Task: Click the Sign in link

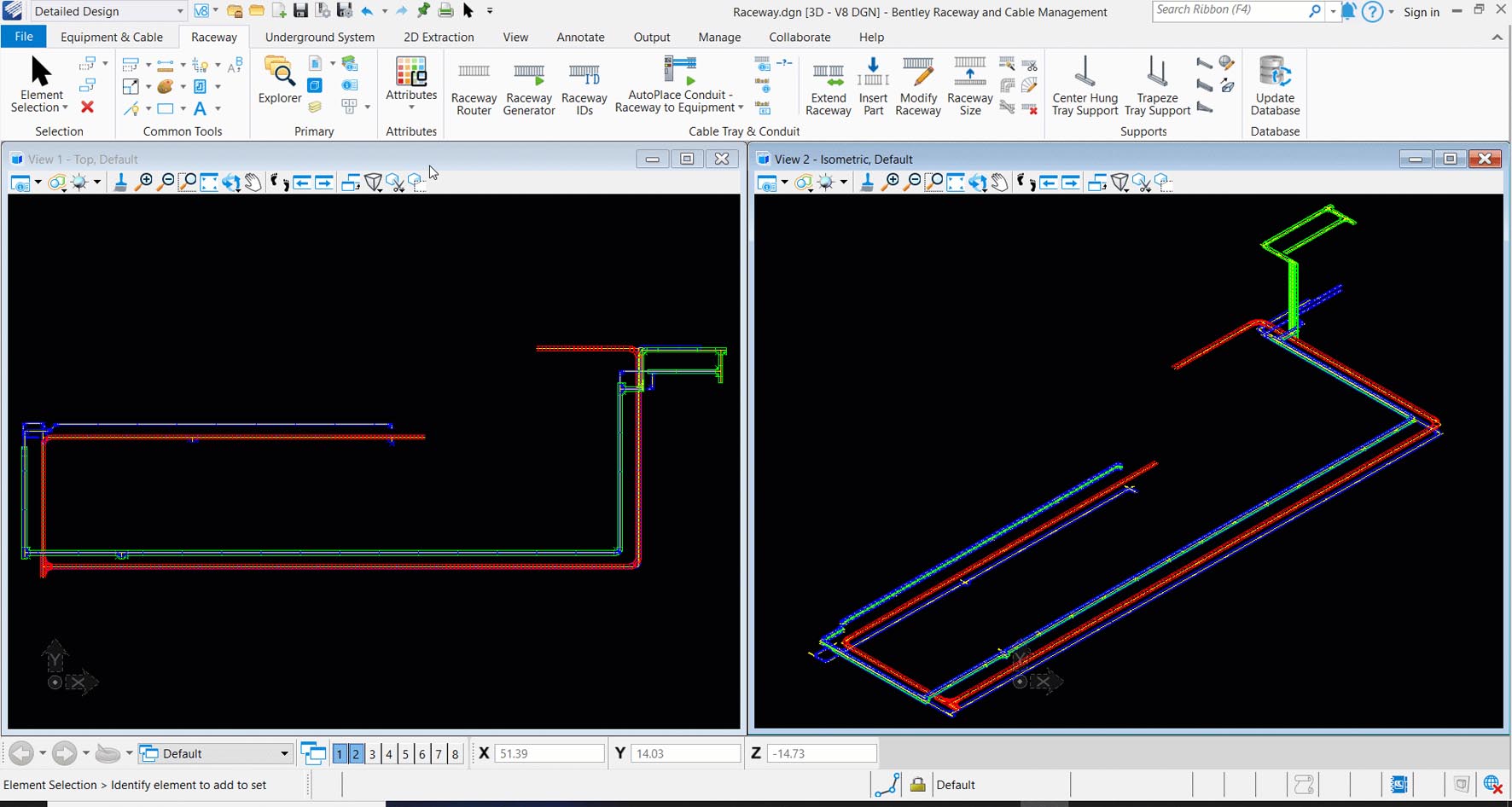Action: [x=1421, y=12]
